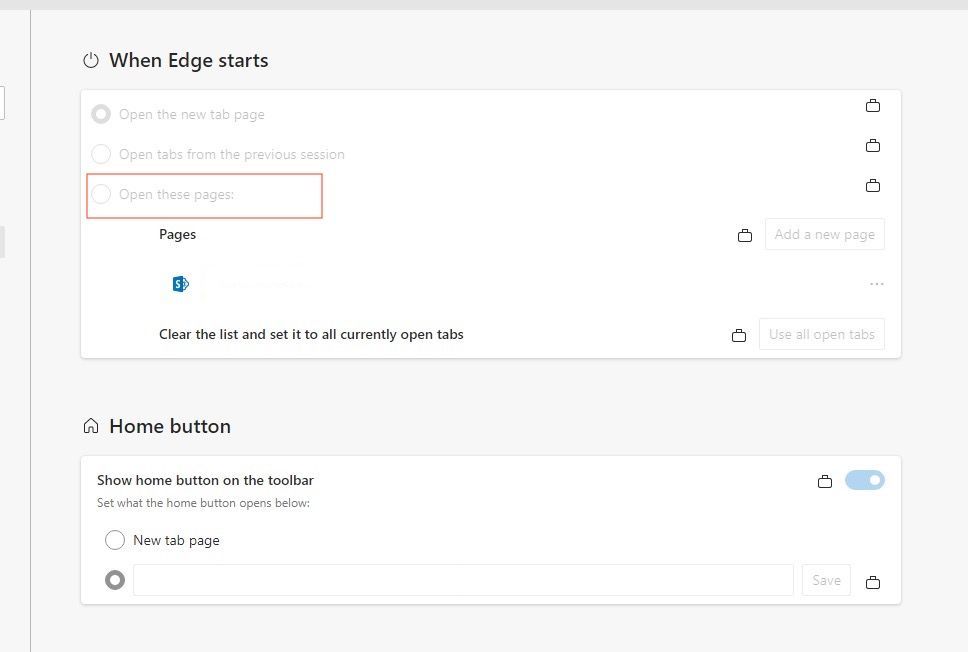This screenshot has width=968, height=652.
Task: Click the SharePoint page icon in the Pages list
Action: 181,284
